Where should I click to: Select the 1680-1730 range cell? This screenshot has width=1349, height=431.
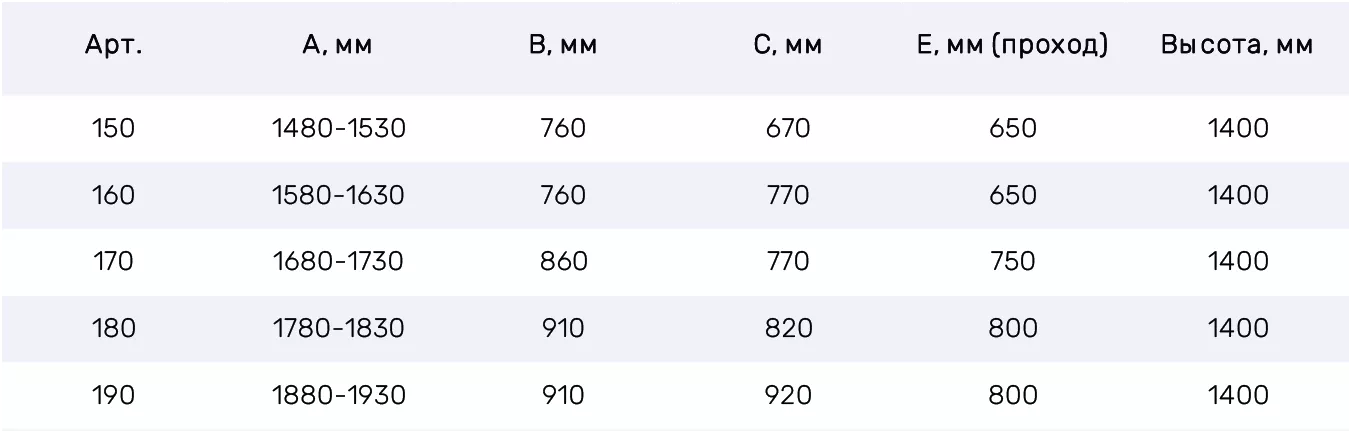338,262
